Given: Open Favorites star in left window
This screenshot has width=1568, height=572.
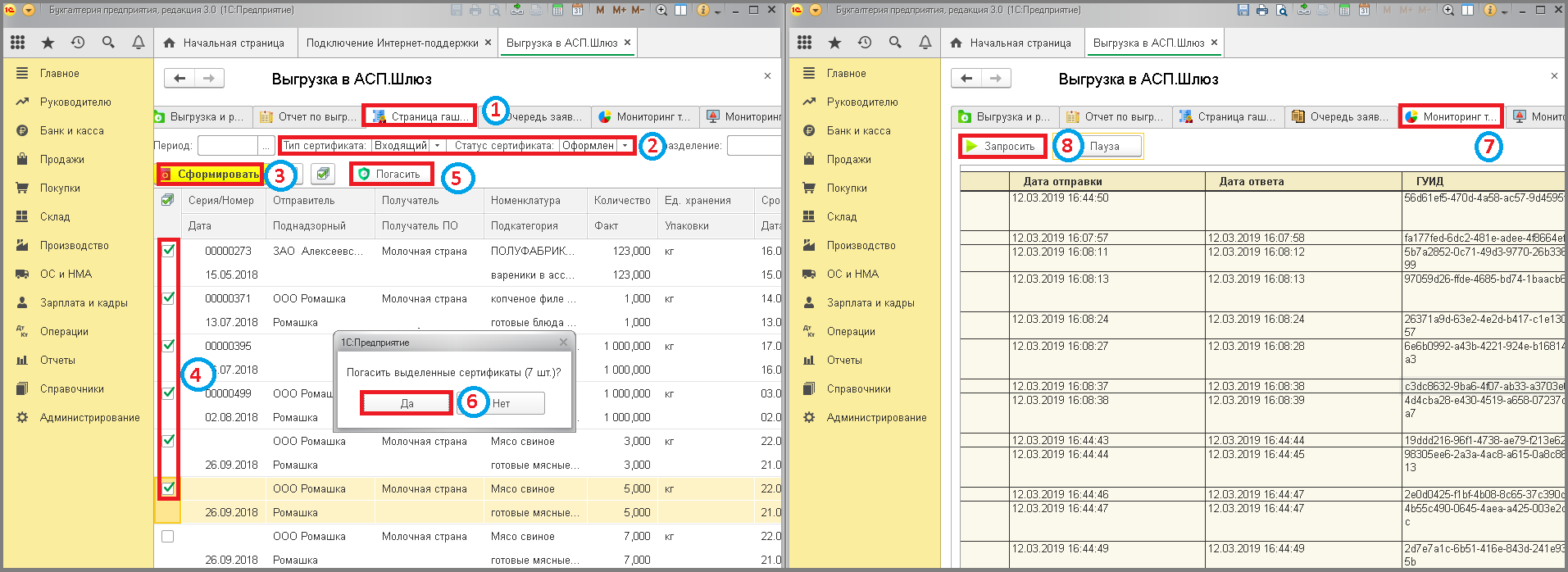Looking at the screenshot, I should 48,43.
